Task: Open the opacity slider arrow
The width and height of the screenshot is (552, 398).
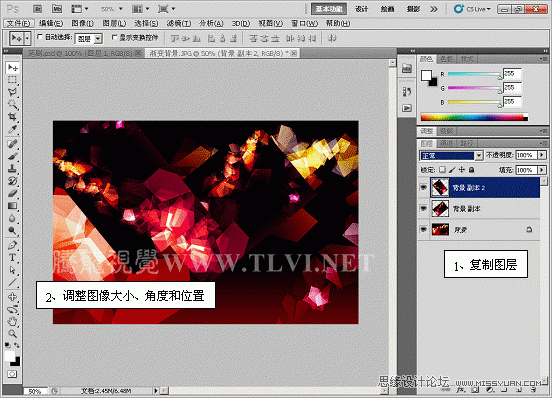Action: click(x=542, y=155)
